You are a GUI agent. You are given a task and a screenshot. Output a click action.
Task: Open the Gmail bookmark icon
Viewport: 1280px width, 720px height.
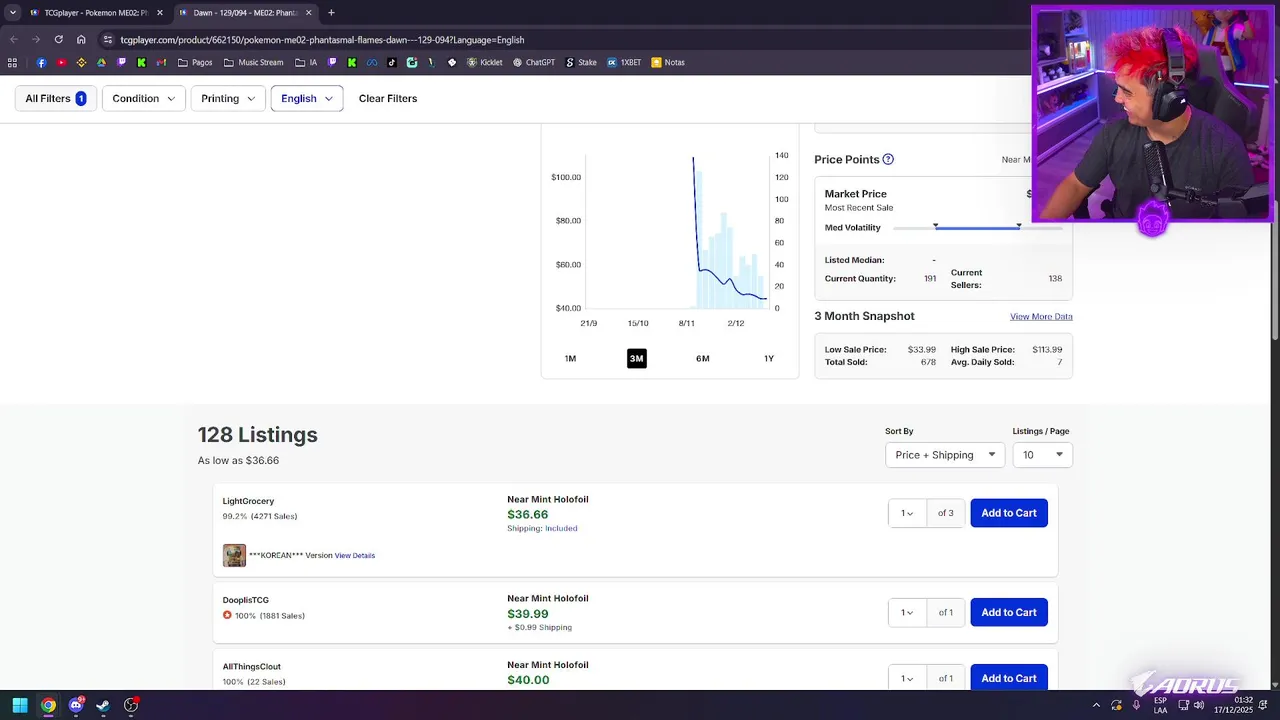[161, 62]
